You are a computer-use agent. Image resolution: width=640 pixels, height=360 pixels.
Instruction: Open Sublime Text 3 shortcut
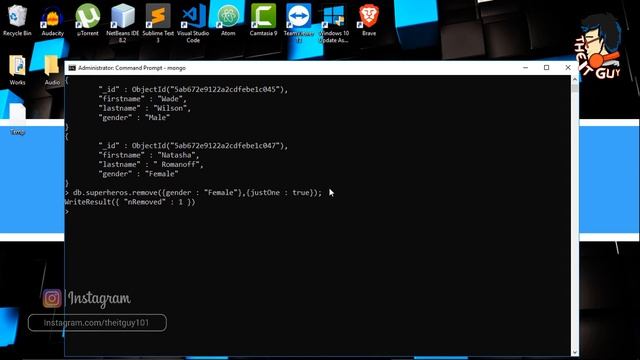pos(158,23)
